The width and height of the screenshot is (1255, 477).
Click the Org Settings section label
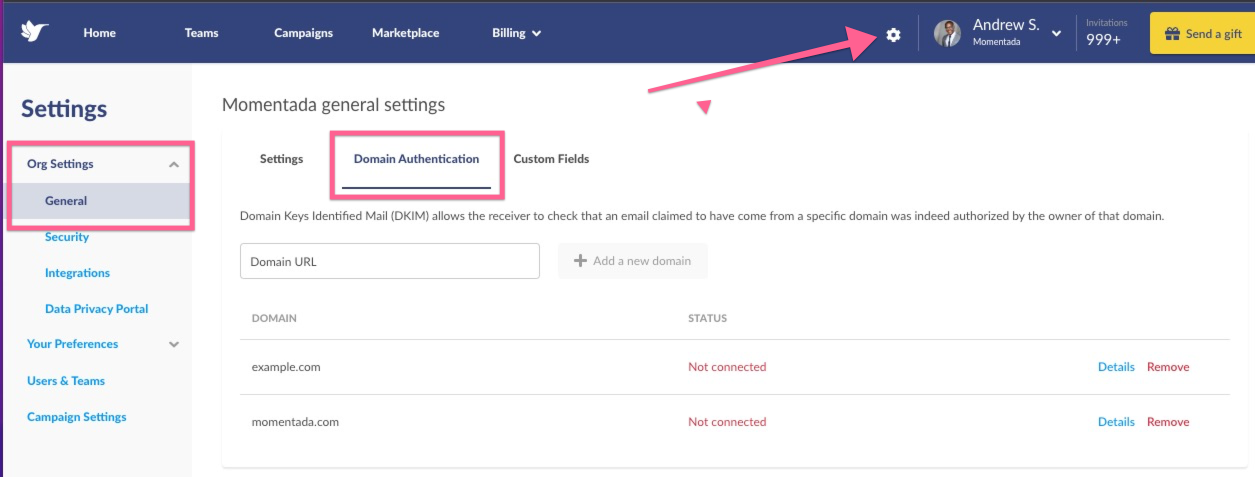click(x=60, y=164)
